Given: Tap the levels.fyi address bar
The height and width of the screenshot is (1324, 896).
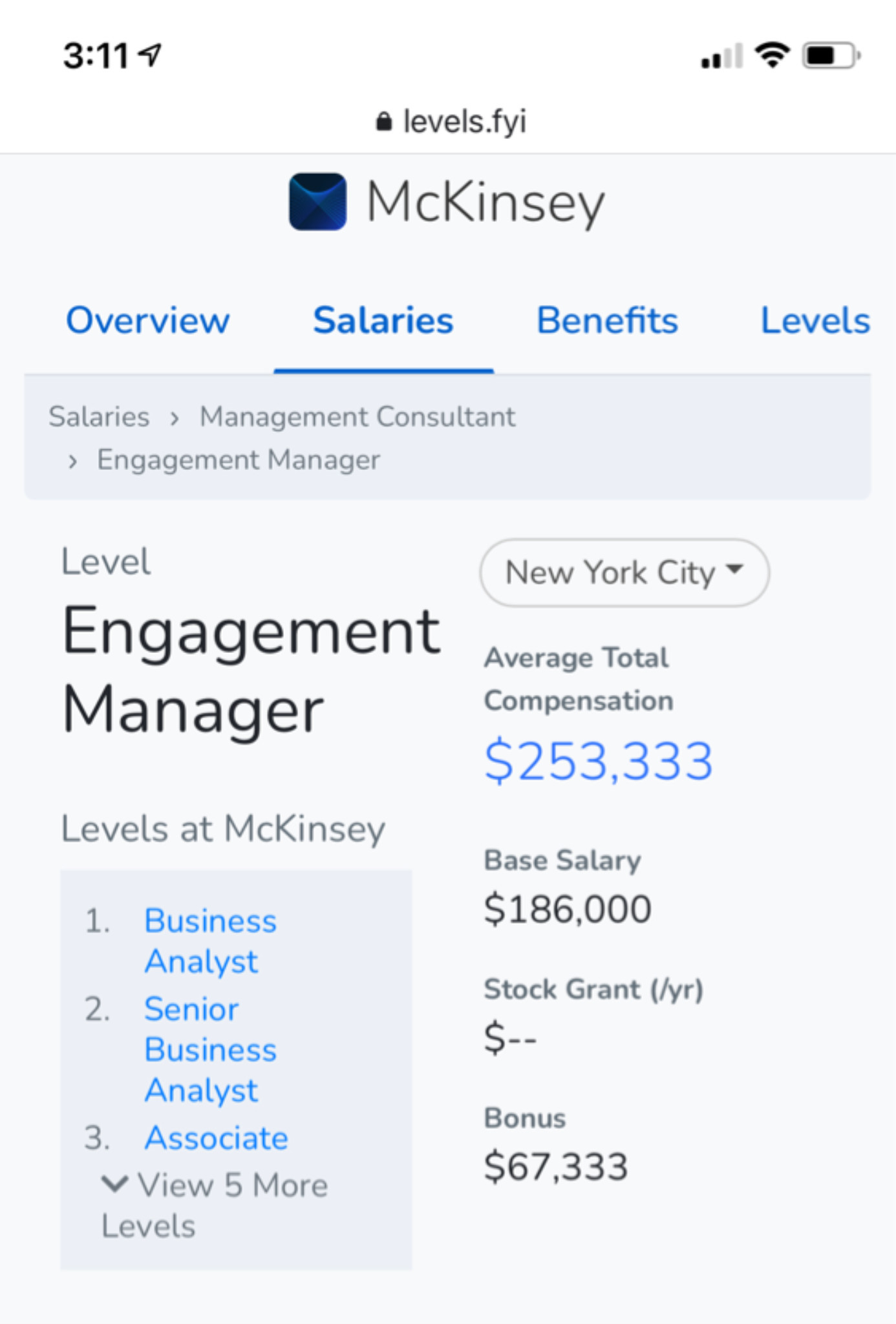Looking at the screenshot, I should [x=451, y=122].
